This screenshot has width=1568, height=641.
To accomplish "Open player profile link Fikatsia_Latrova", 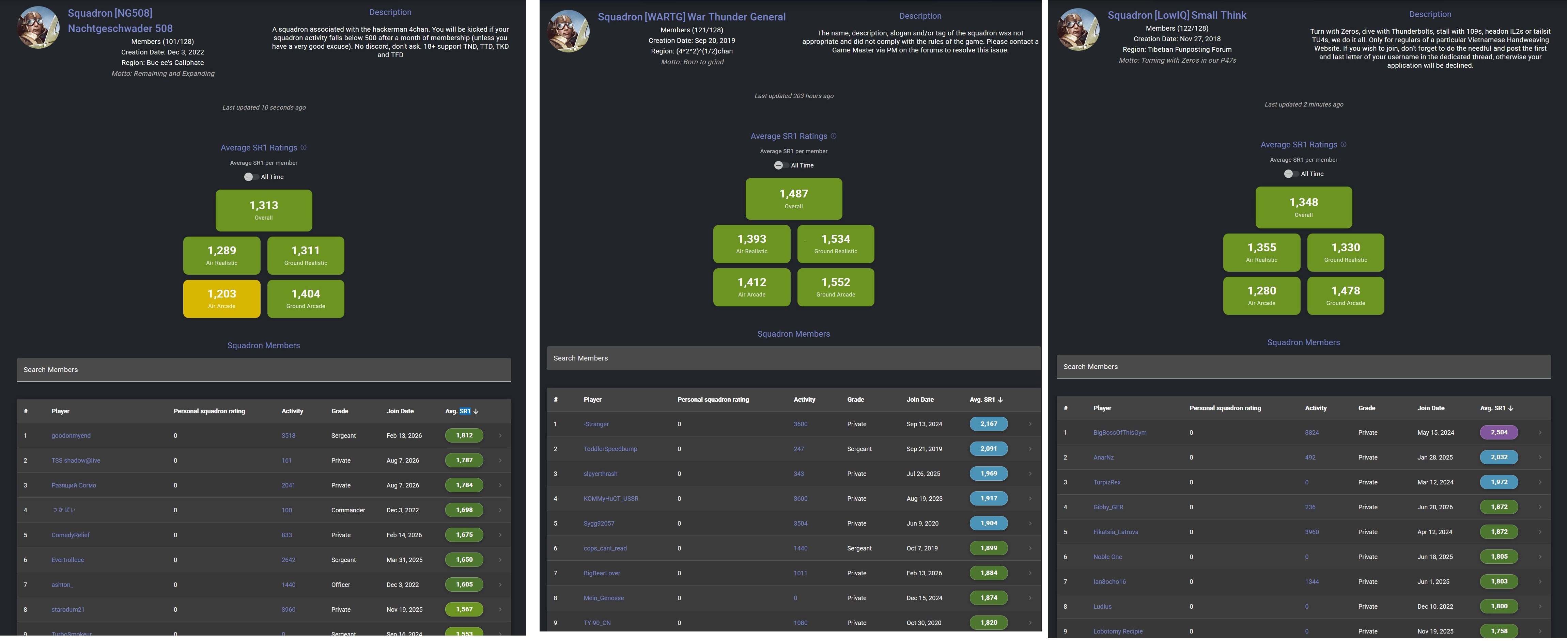I will 1115,532.
